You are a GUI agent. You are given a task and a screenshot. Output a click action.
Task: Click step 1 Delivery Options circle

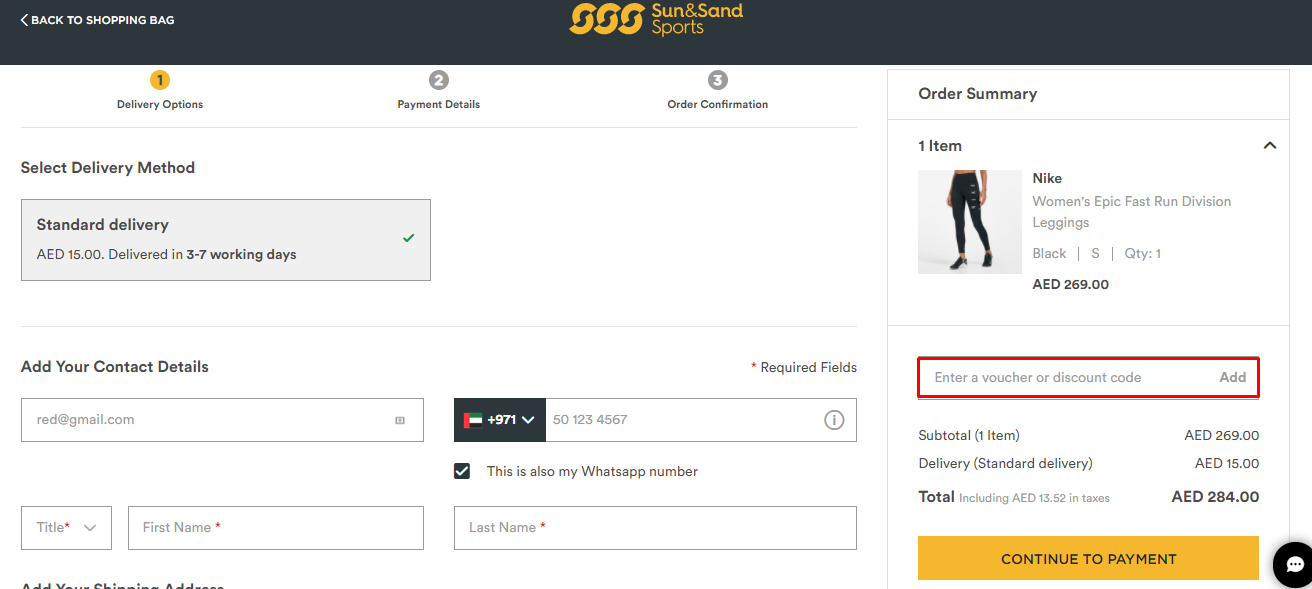[x=160, y=80]
